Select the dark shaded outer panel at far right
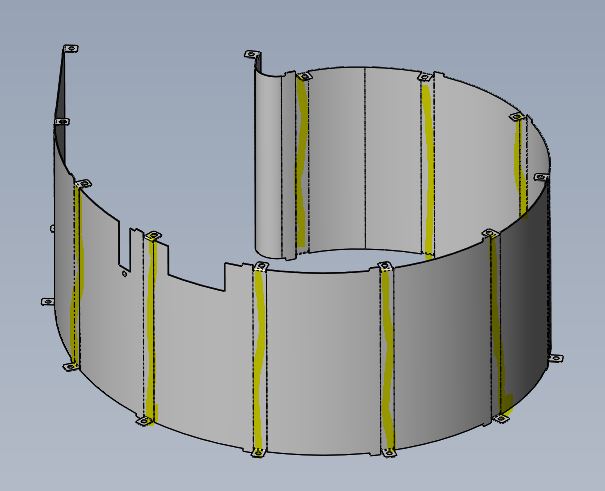The image size is (605, 491). coord(528,300)
